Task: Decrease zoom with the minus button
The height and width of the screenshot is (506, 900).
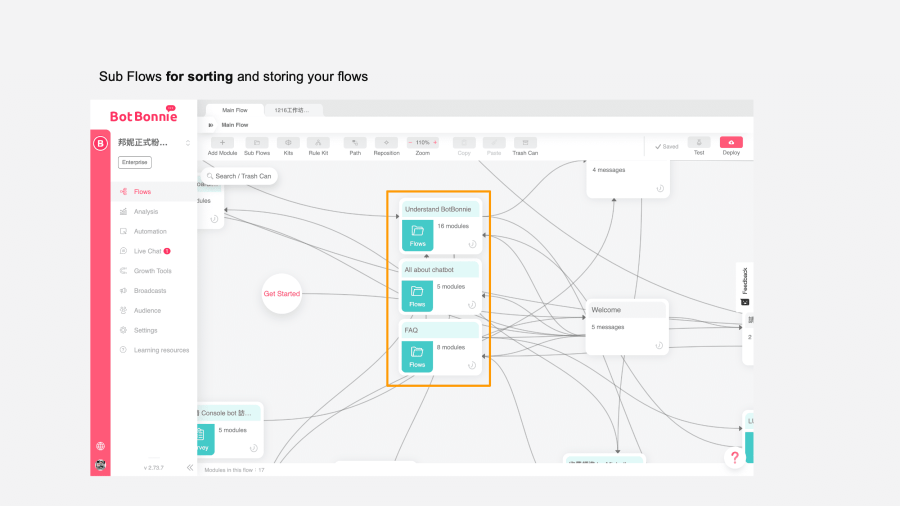Action: (x=410, y=142)
